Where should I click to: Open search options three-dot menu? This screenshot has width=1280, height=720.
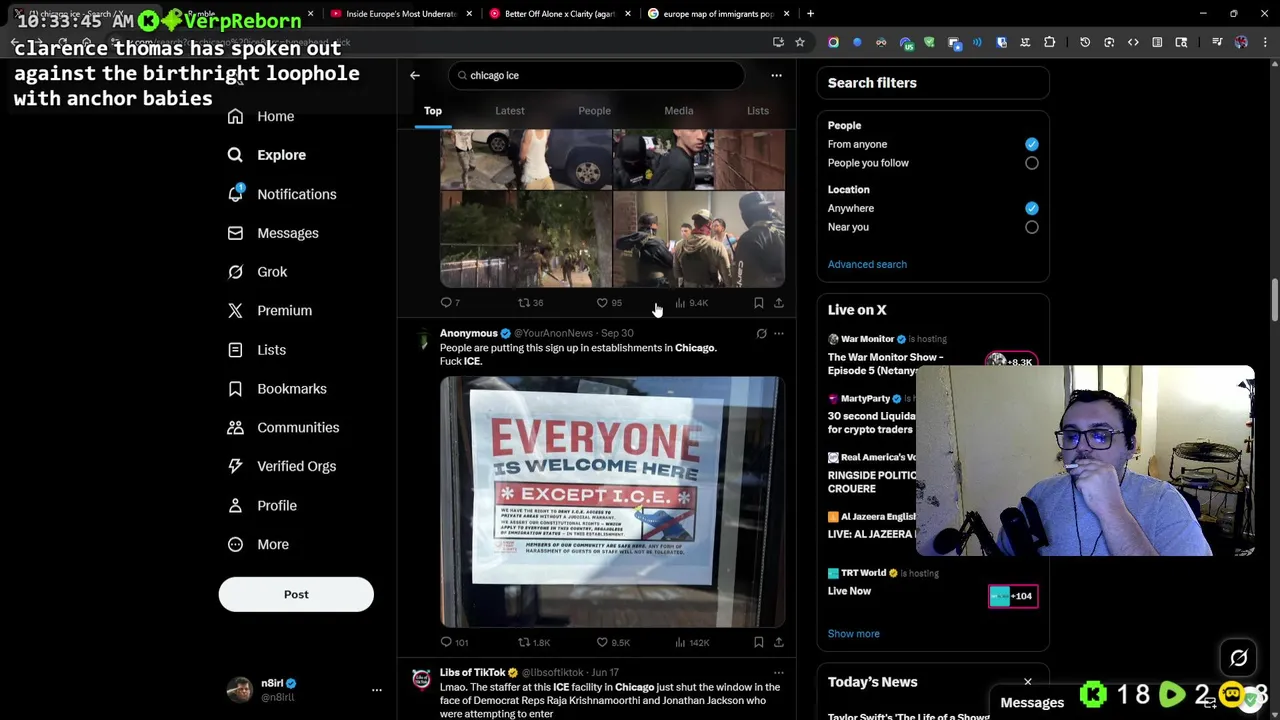(776, 75)
